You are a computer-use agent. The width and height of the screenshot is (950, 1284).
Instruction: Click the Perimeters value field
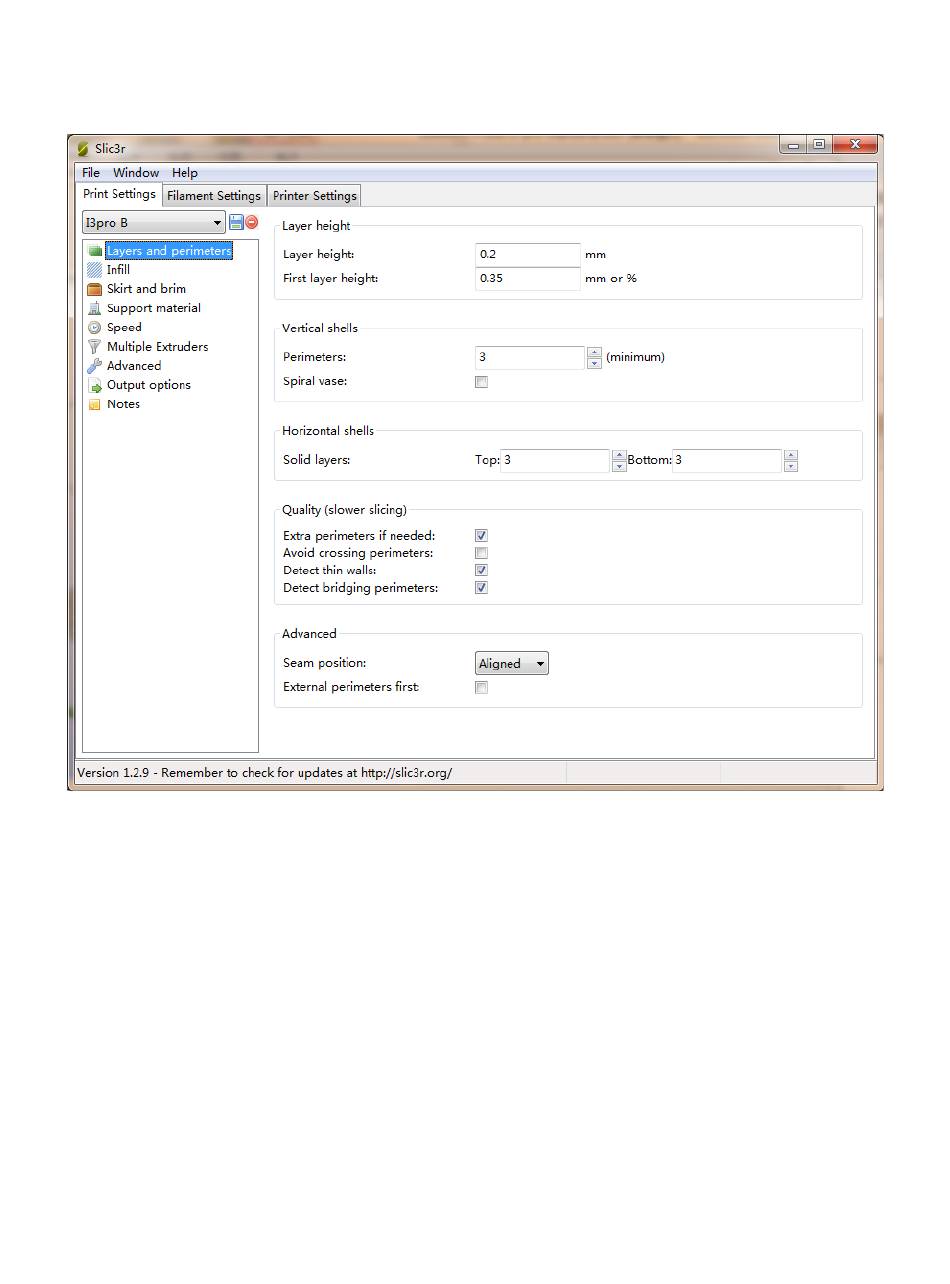tap(530, 357)
